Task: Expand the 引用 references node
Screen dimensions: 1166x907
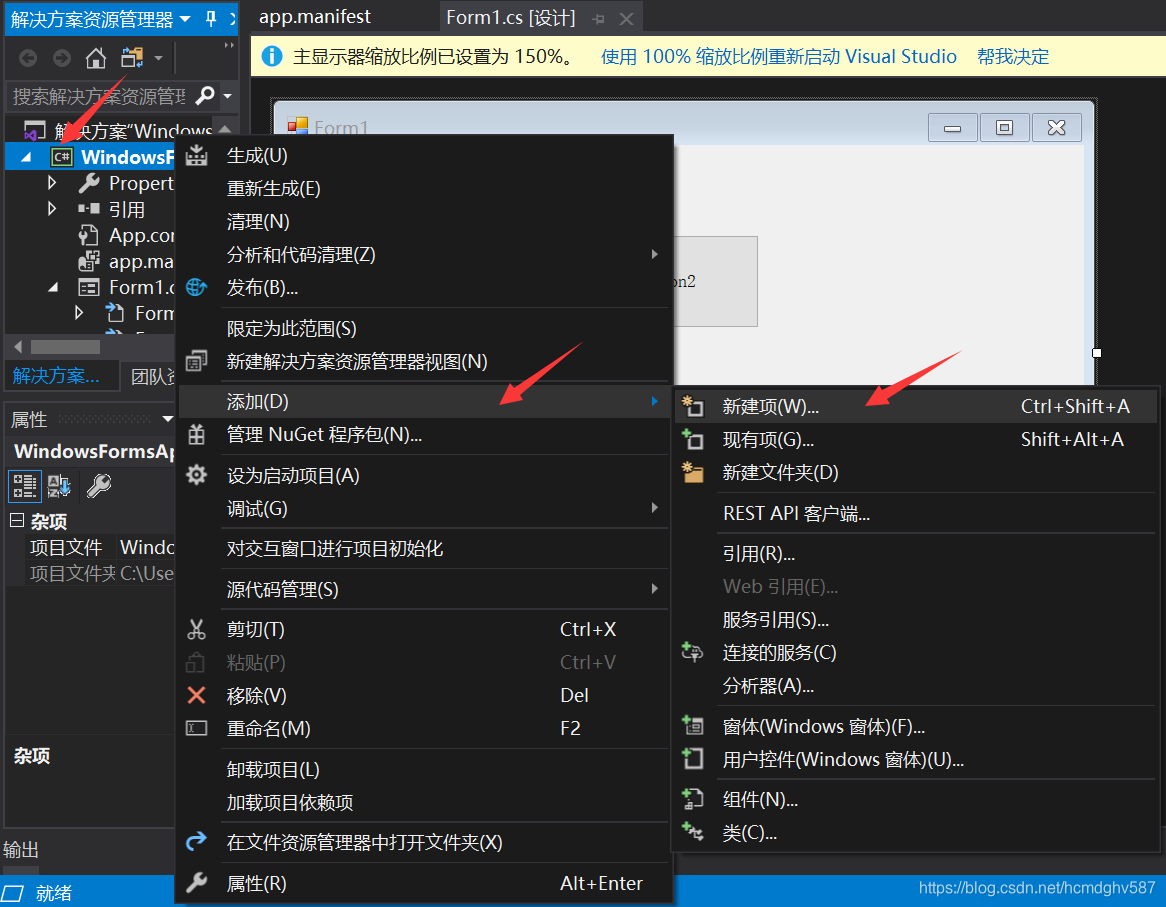Action: pyautogui.click(x=51, y=209)
